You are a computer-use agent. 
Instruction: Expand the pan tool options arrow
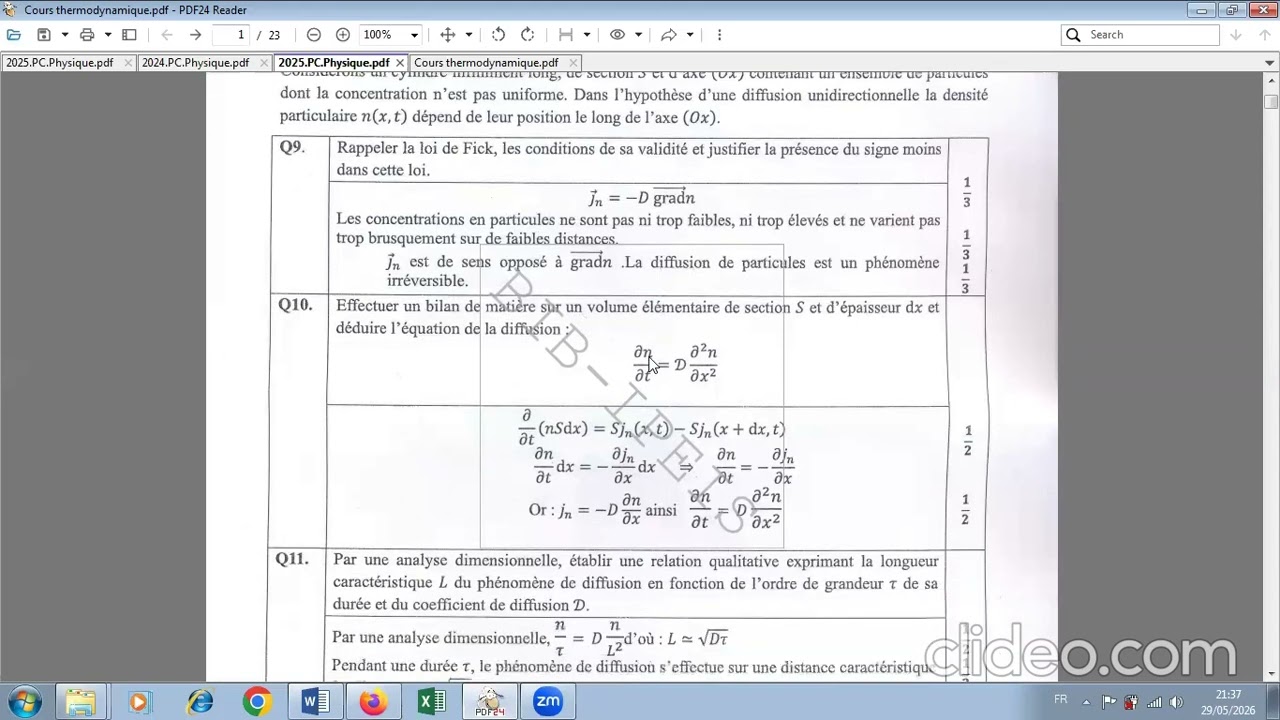tap(469, 35)
